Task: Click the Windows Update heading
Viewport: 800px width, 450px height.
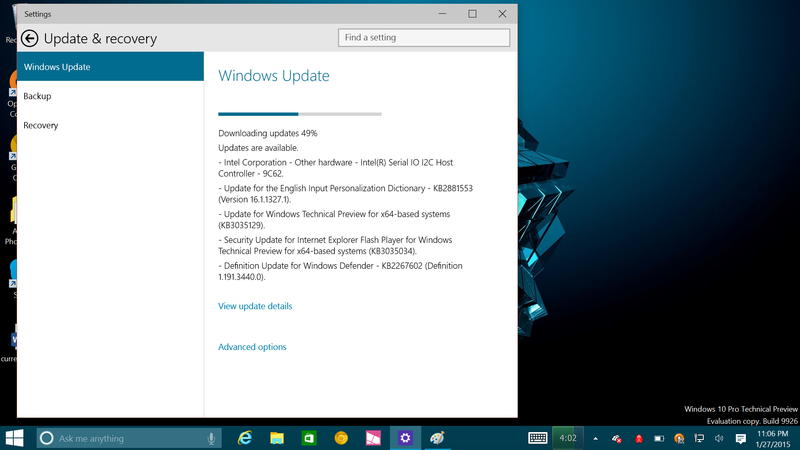Action: tap(274, 76)
